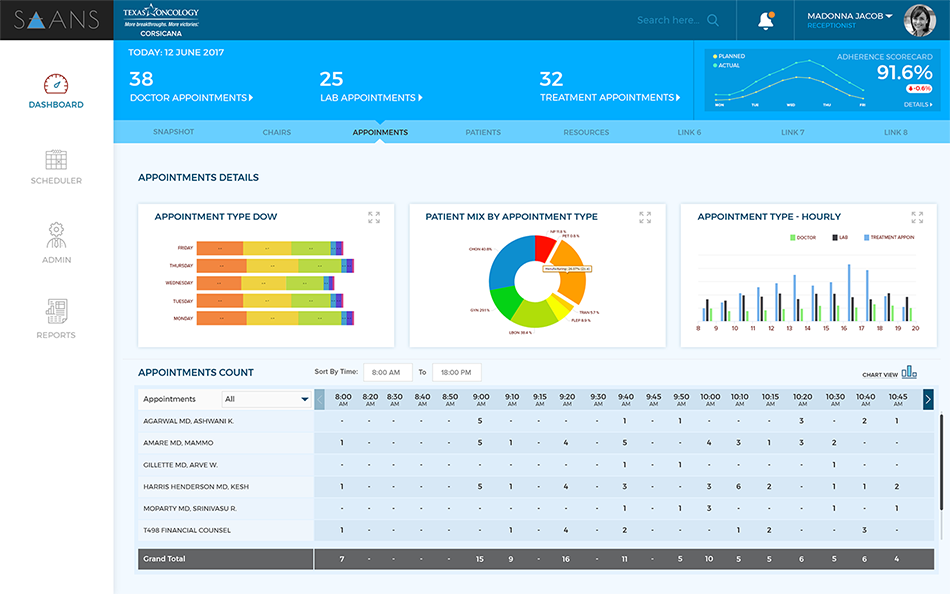The width and height of the screenshot is (950, 594).
Task: Open the Reports icon in sidebar
Action: click(x=56, y=311)
